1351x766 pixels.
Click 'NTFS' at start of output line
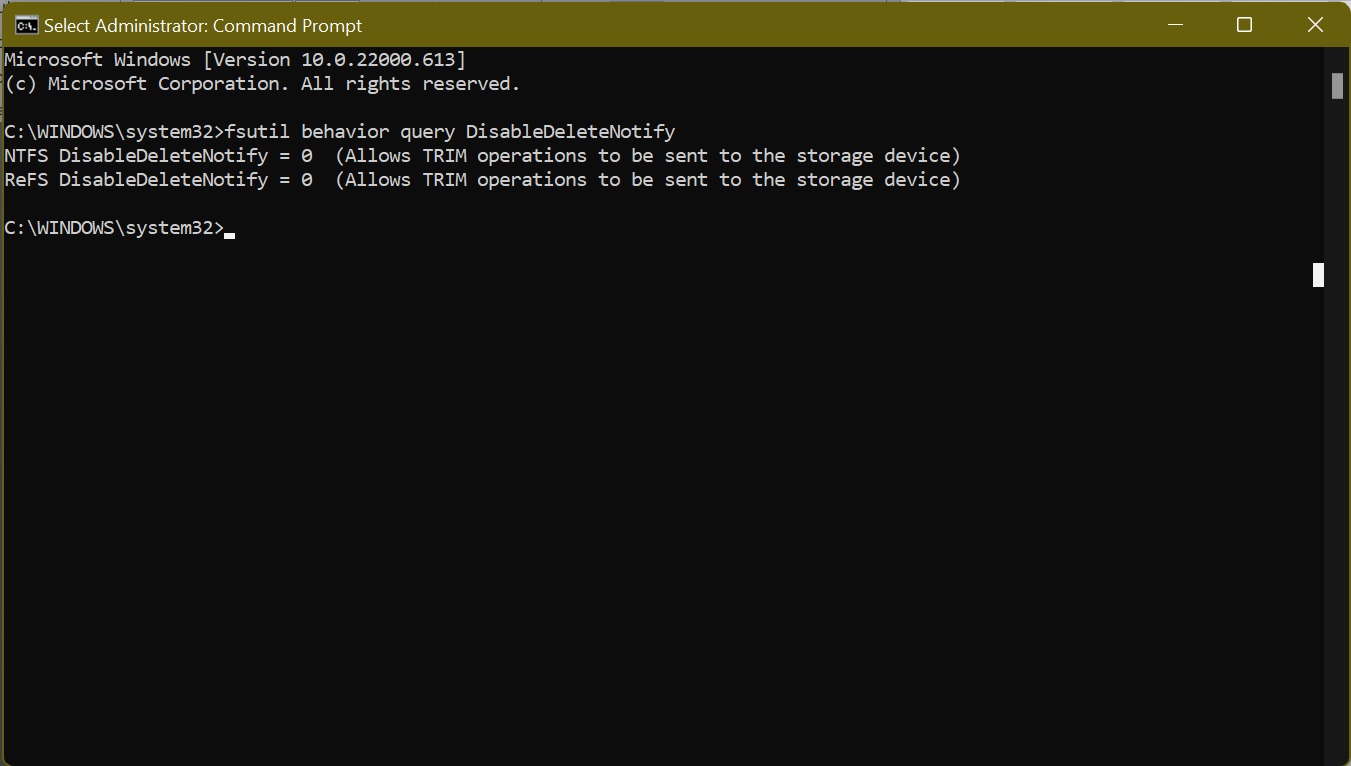click(x=26, y=156)
